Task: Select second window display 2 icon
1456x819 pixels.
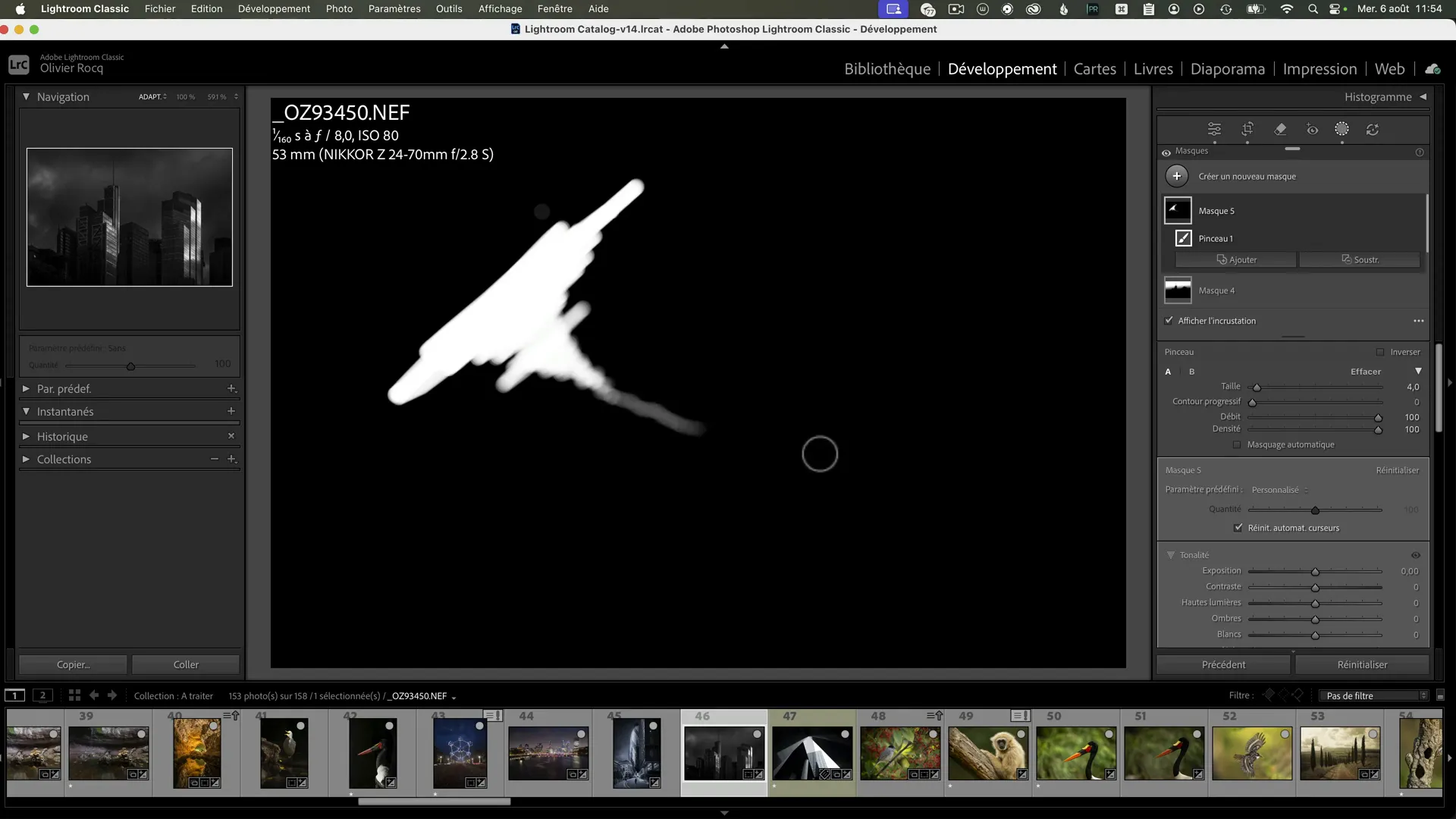Action: pos(42,695)
